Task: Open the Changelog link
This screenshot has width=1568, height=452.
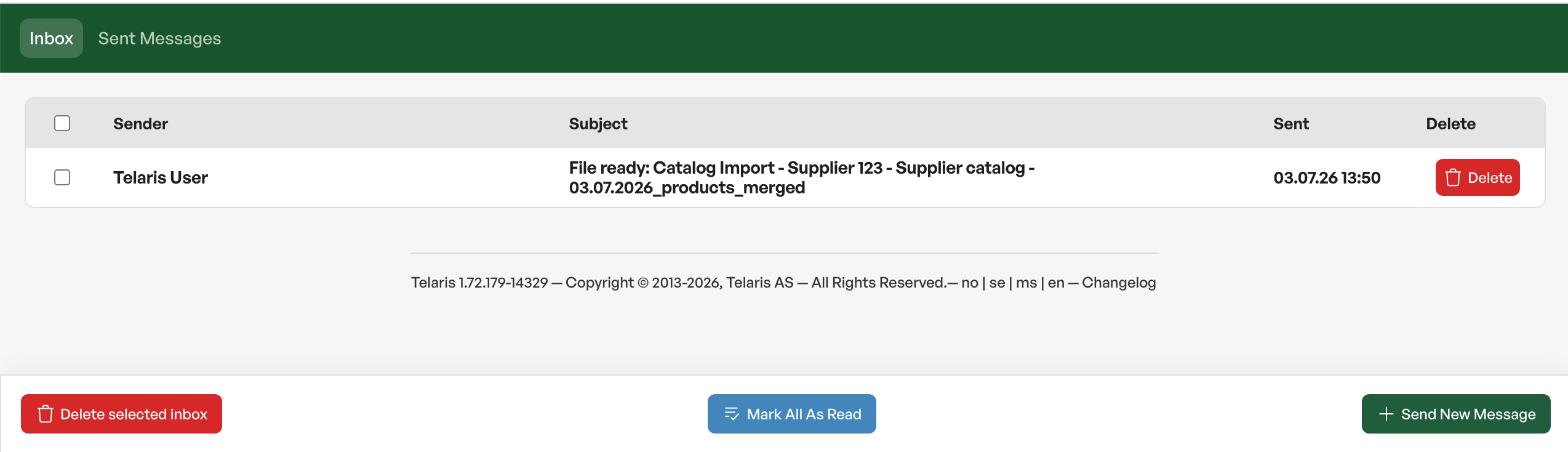Action: pyautogui.click(x=1119, y=283)
